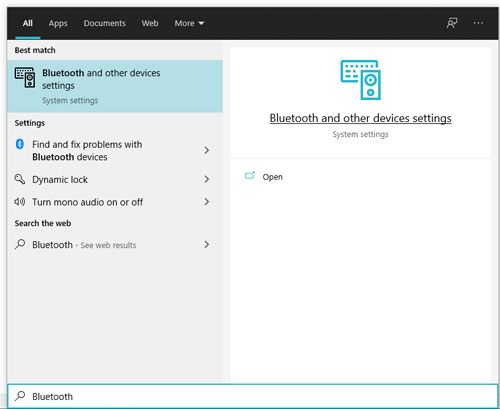The image size is (500, 409).
Task: Click the Search the web heading
Action: pyautogui.click(x=43, y=223)
